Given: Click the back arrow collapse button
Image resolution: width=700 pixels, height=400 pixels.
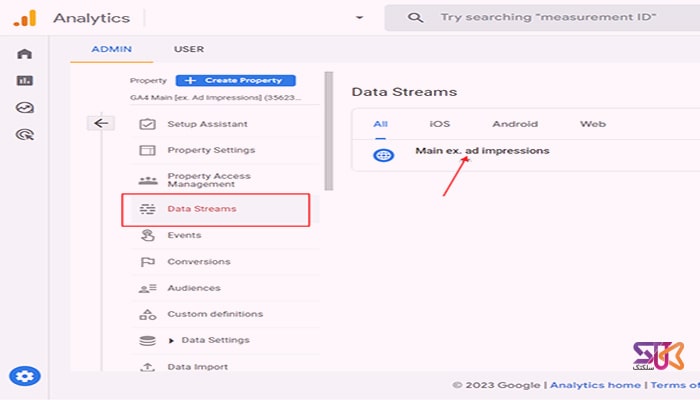Looking at the screenshot, I should pyautogui.click(x=101, y=123).
